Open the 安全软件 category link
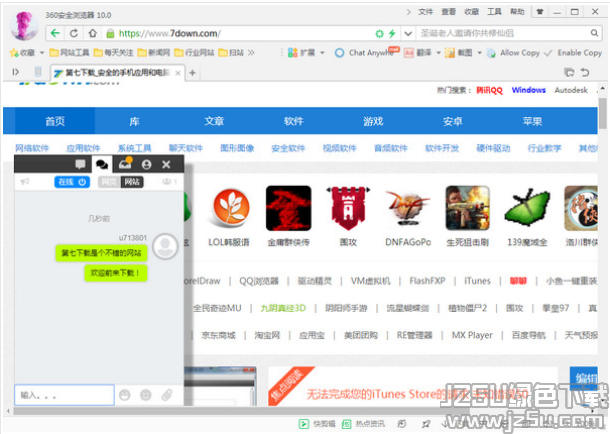This screenshot has height=434, width=610. pyautogui.click(x=288, y=148)
